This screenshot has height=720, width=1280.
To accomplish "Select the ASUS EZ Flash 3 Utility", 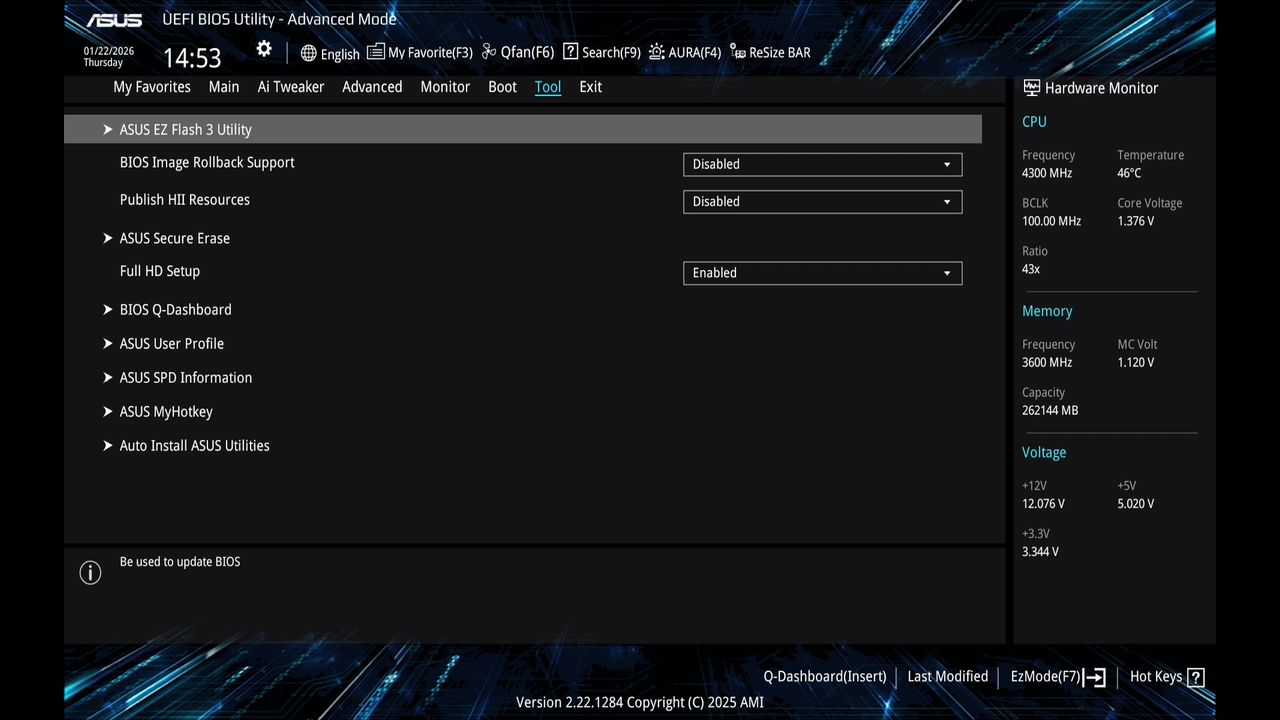I will point(185,129).
